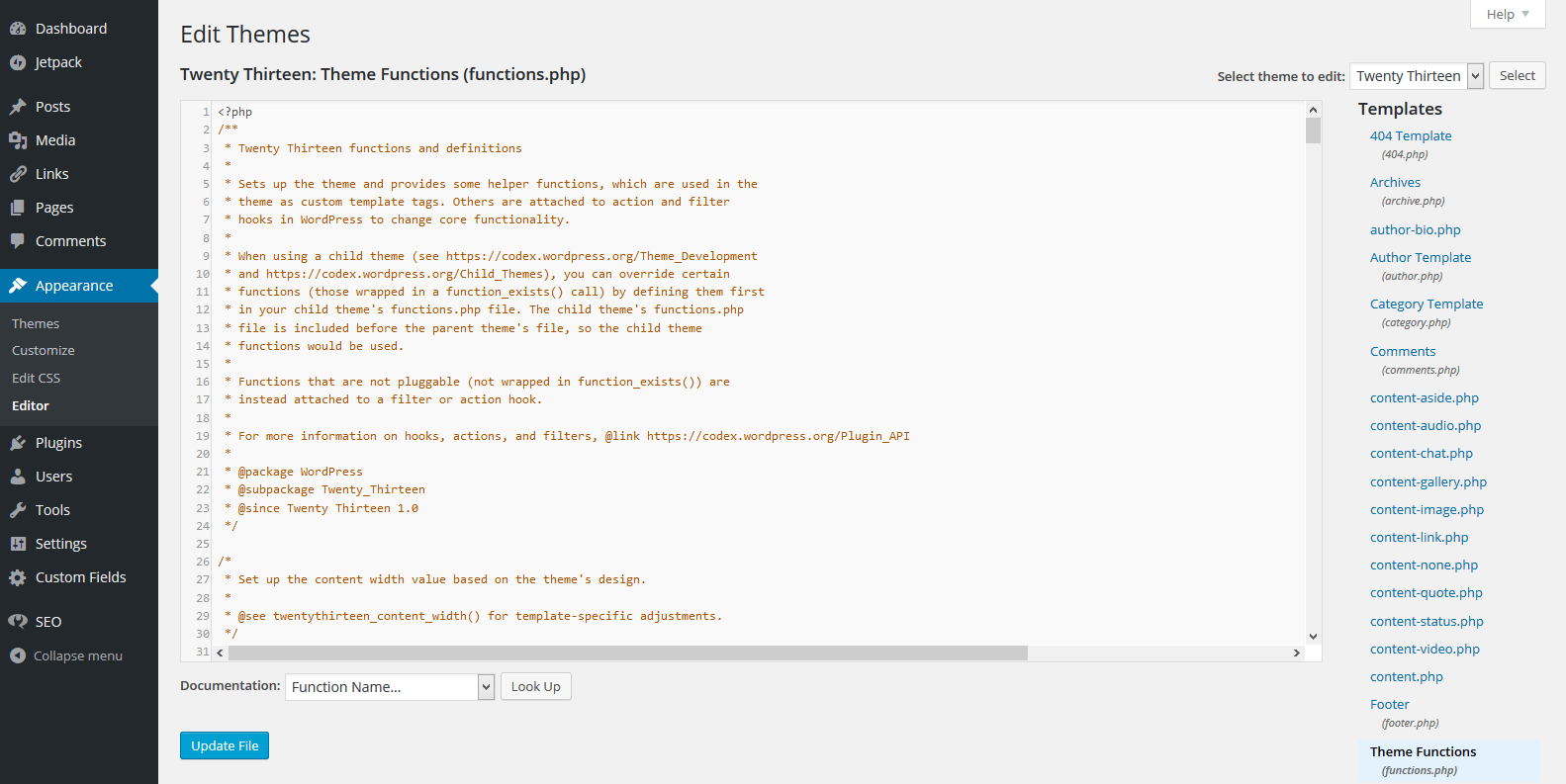Click the Dashboard gauge icon
This screenshot has width=1566, height=784.
click(x=18, y=29)
